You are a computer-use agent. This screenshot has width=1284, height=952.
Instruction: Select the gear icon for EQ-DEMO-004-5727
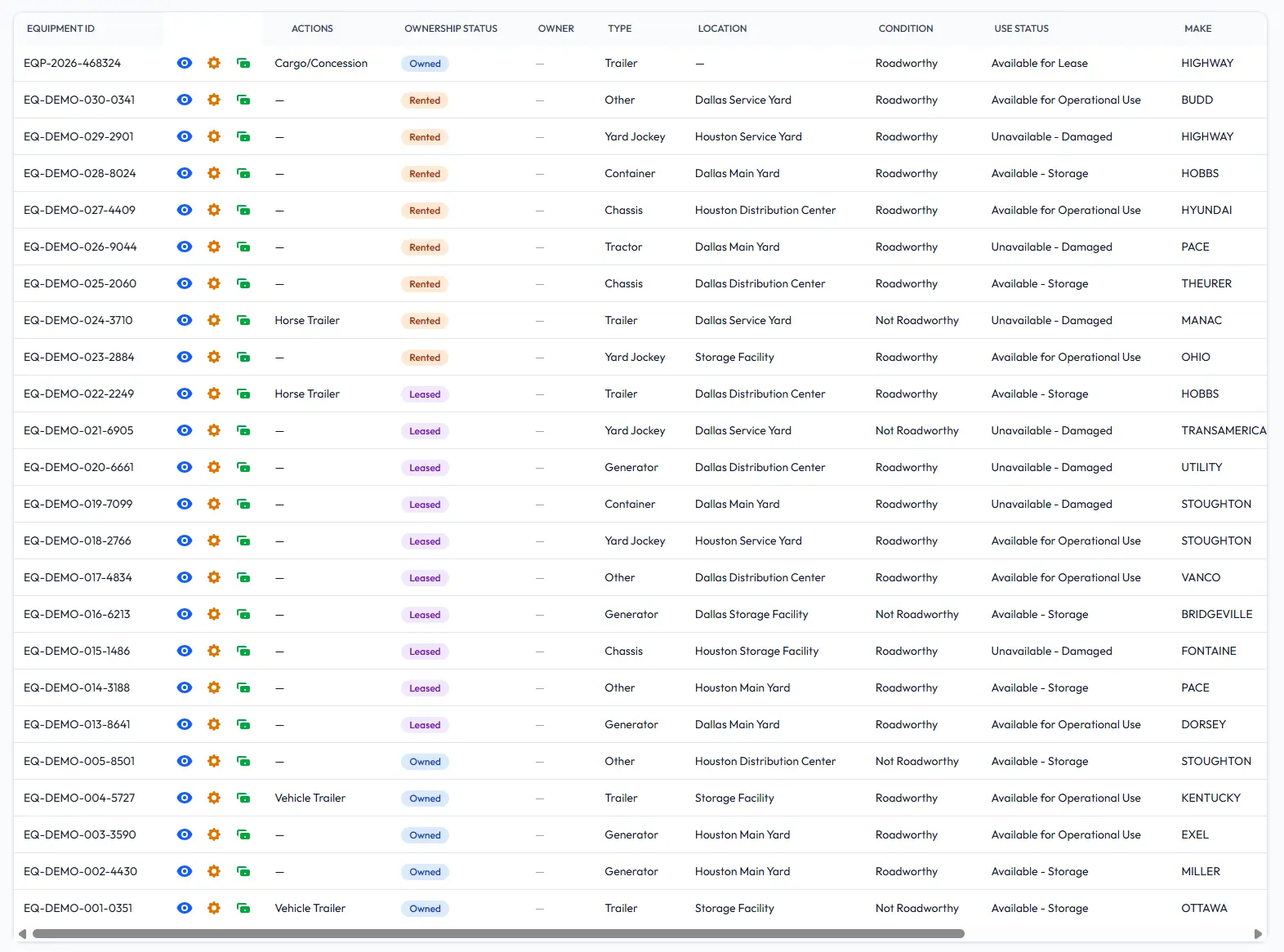click(x=214, y=798)
